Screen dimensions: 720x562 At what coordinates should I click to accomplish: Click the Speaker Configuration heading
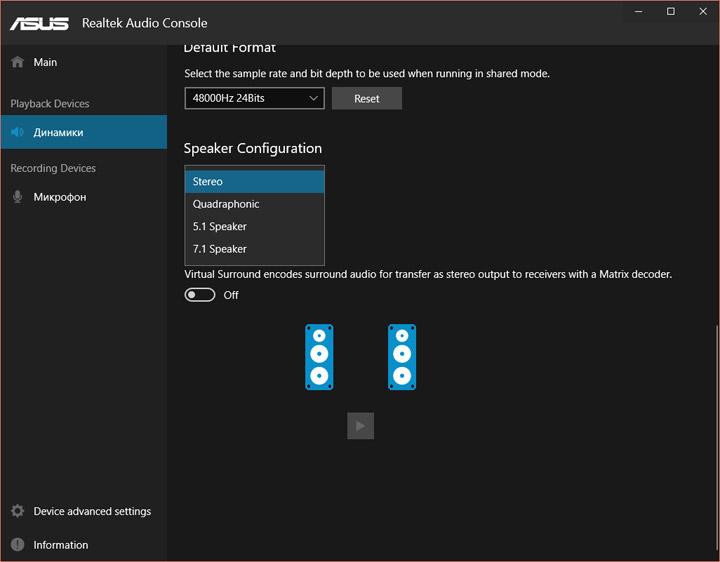pos(253,148)
